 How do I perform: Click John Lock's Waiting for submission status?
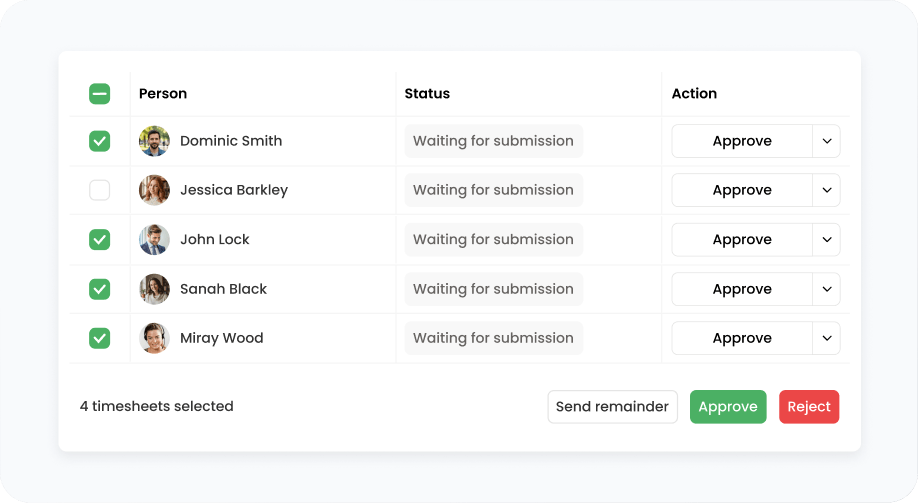(x=494, y=239)
